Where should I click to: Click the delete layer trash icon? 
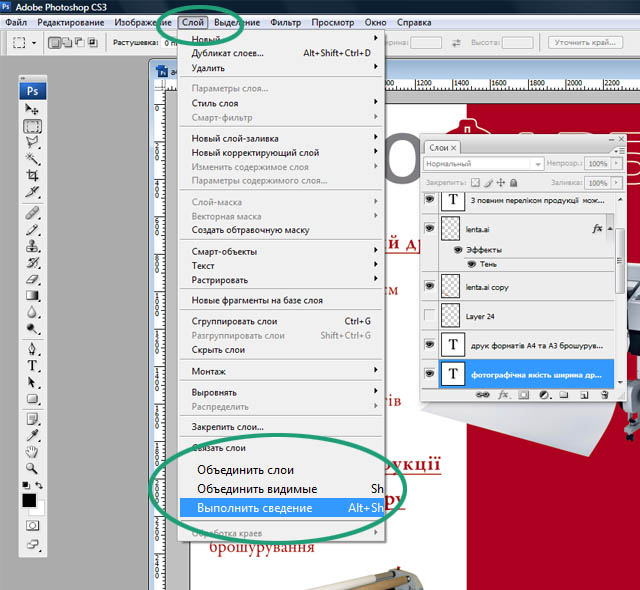(x=604, y=395)
